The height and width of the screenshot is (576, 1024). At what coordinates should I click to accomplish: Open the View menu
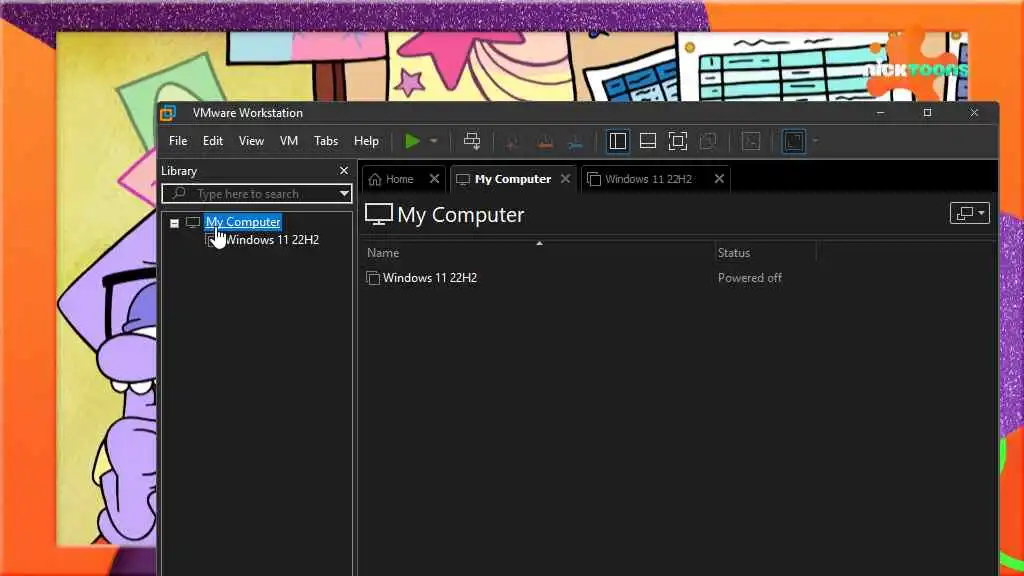tap(251, 141)
